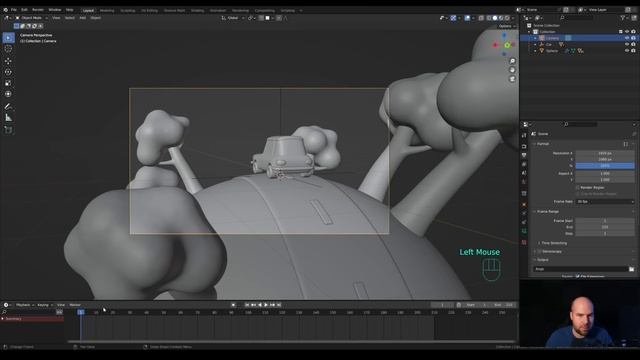Expand the Sphere object in outliner

[536, 51]
